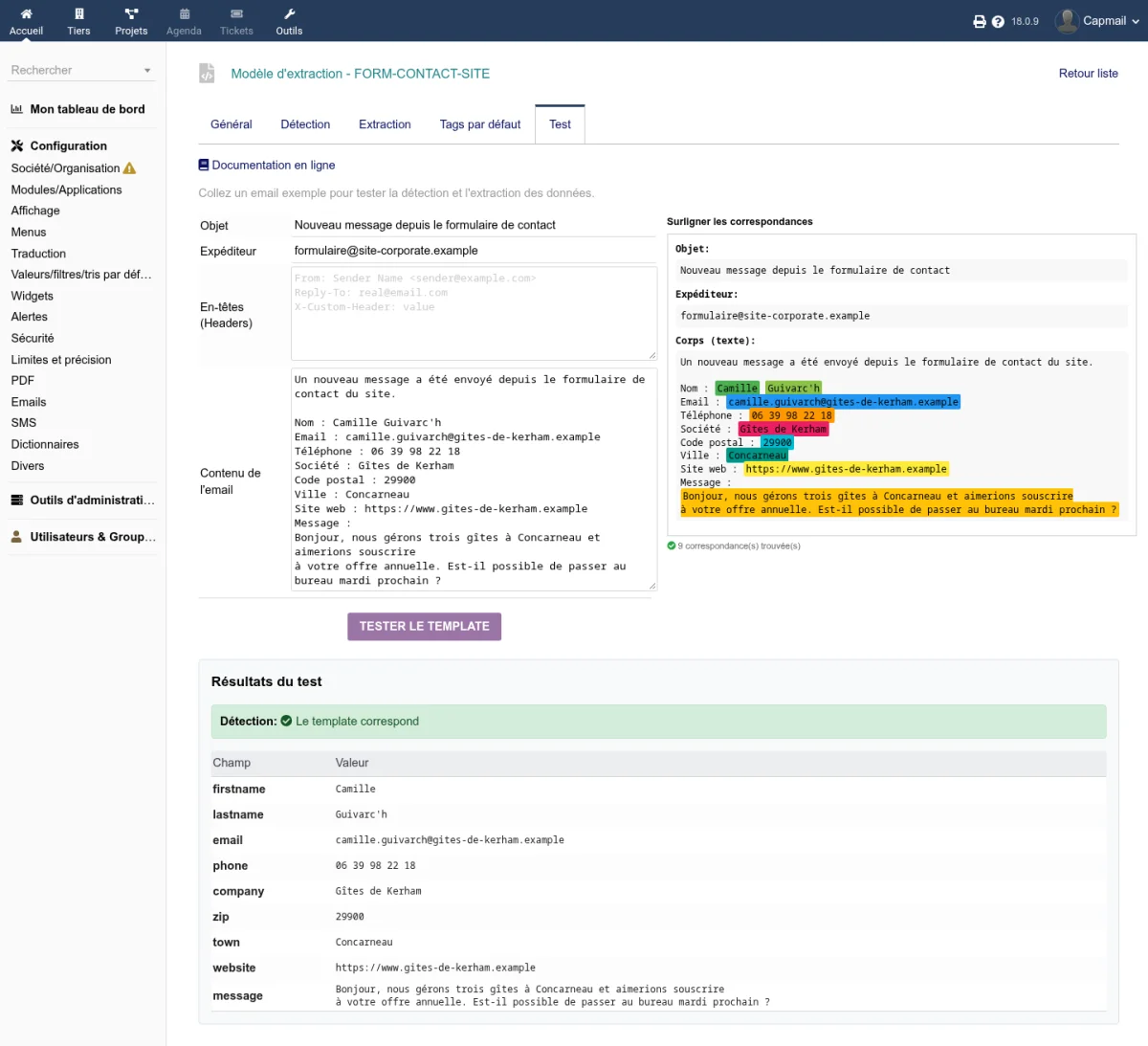The image size is (1148, 1046).
Task: Open the Menus settings entry
Action: click(29, 233)
